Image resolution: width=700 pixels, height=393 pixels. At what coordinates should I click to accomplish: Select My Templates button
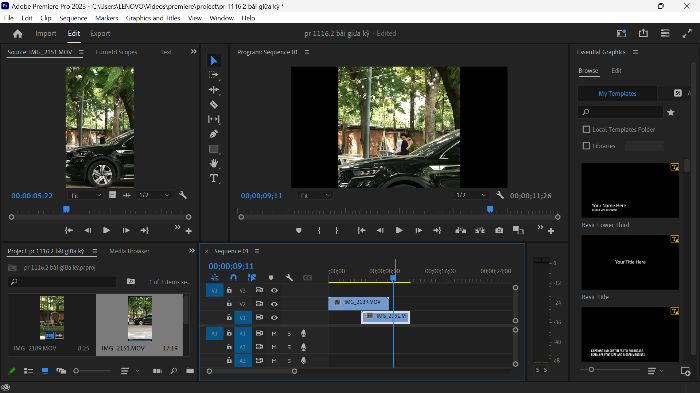(617, 93)
